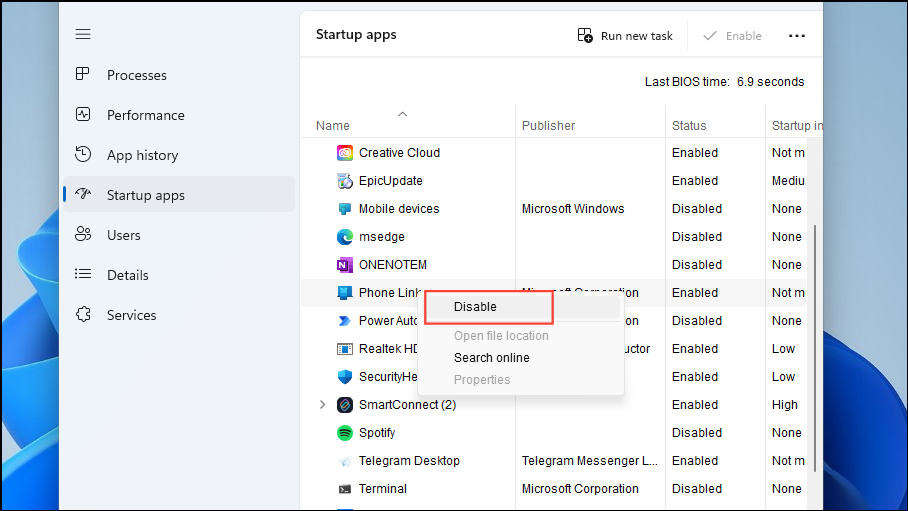Click the startup list vertical scrollbar
Screen dimensions: 908x511
coord(815,348)
